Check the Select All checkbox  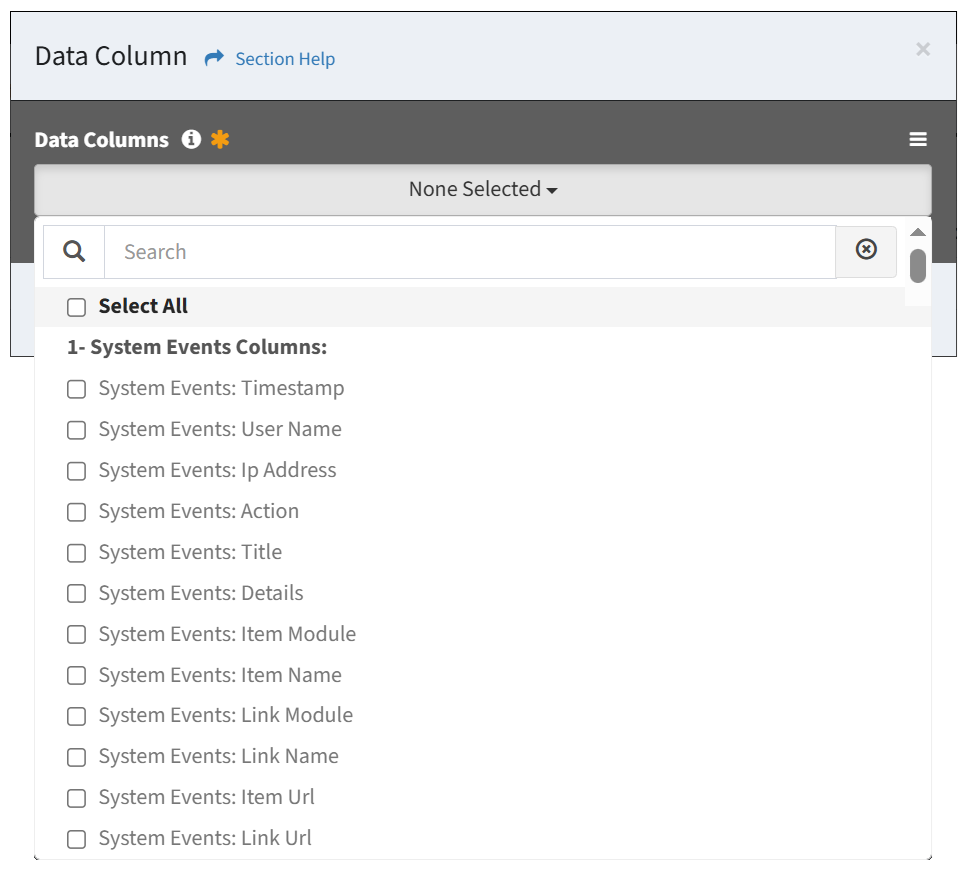click(76, 307)
